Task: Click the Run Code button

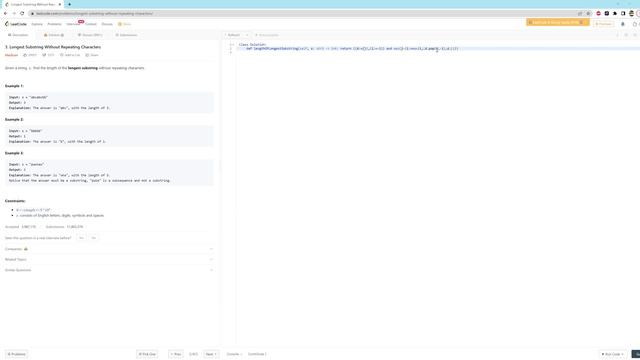Action: pyautogui.click(x=613, y=354)
